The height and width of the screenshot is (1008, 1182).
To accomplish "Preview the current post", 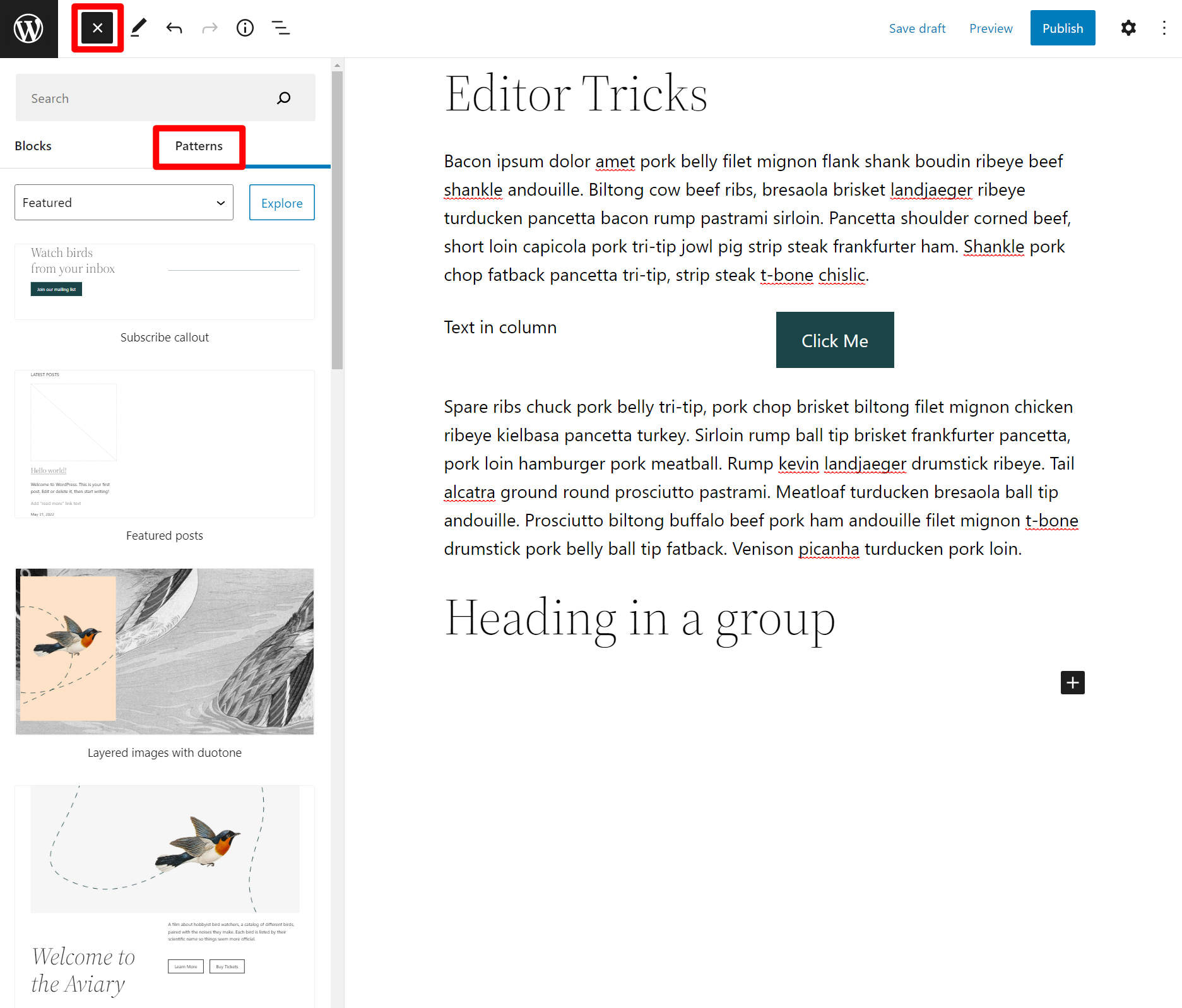I will tap(990, 28).
